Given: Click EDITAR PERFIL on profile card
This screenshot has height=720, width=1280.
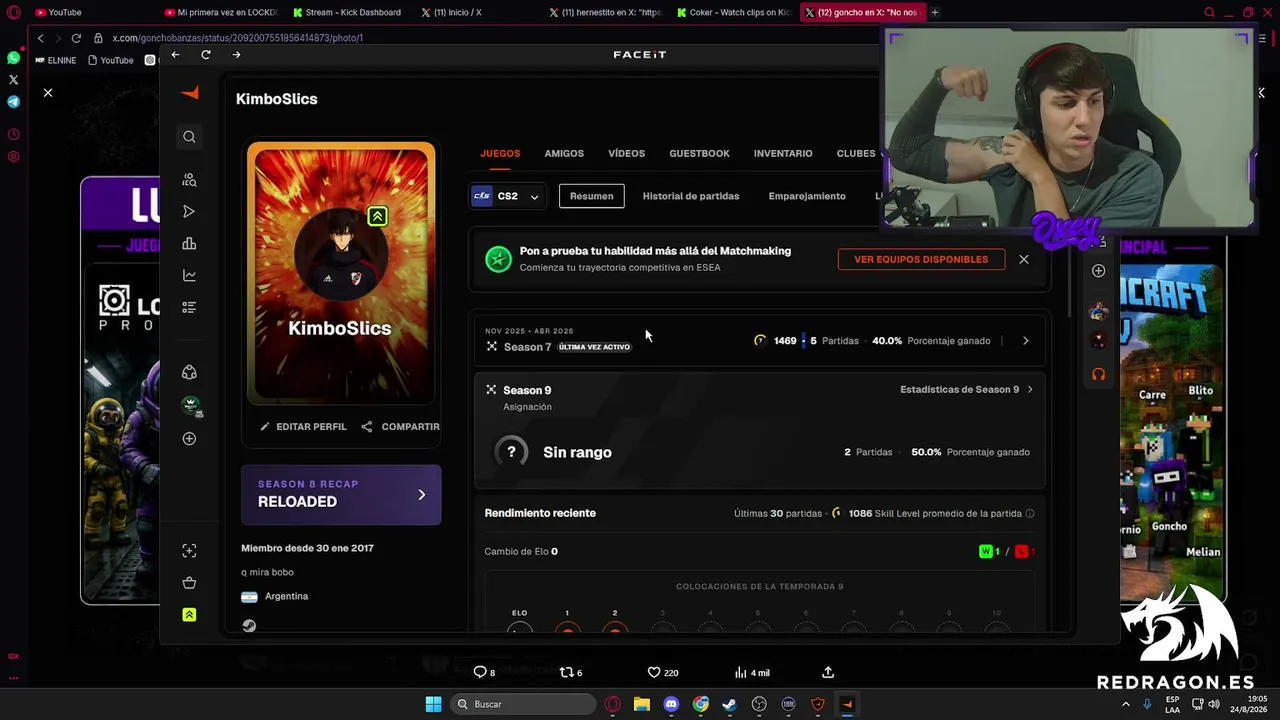Looking at the screenshot, I should point(303,427).
